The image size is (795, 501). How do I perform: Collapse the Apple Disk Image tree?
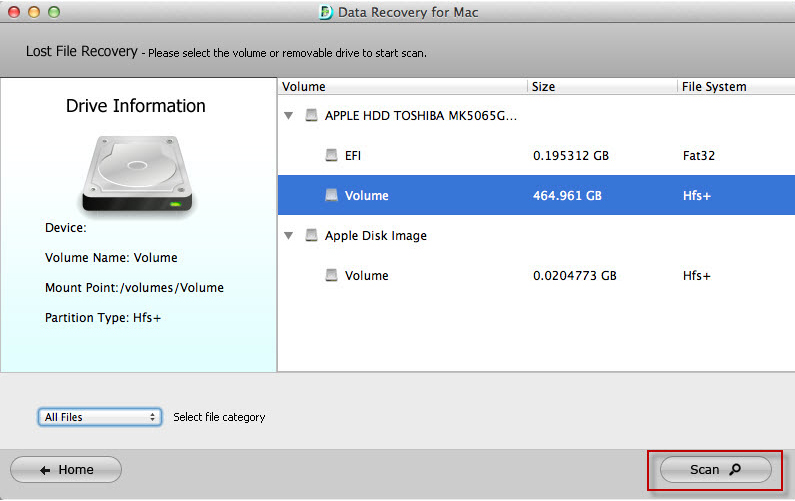pos(288,236)
